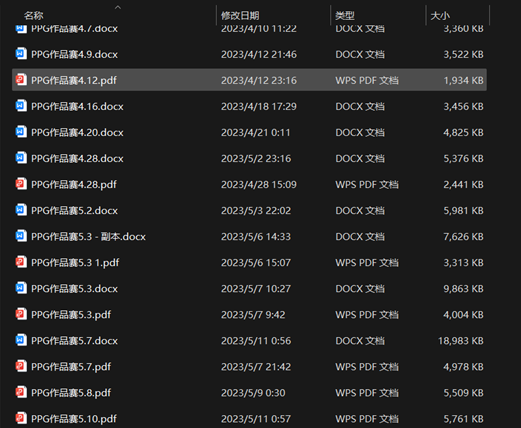Sort by the 大小 column header
The image size is (521, 428).
(440, 15)
